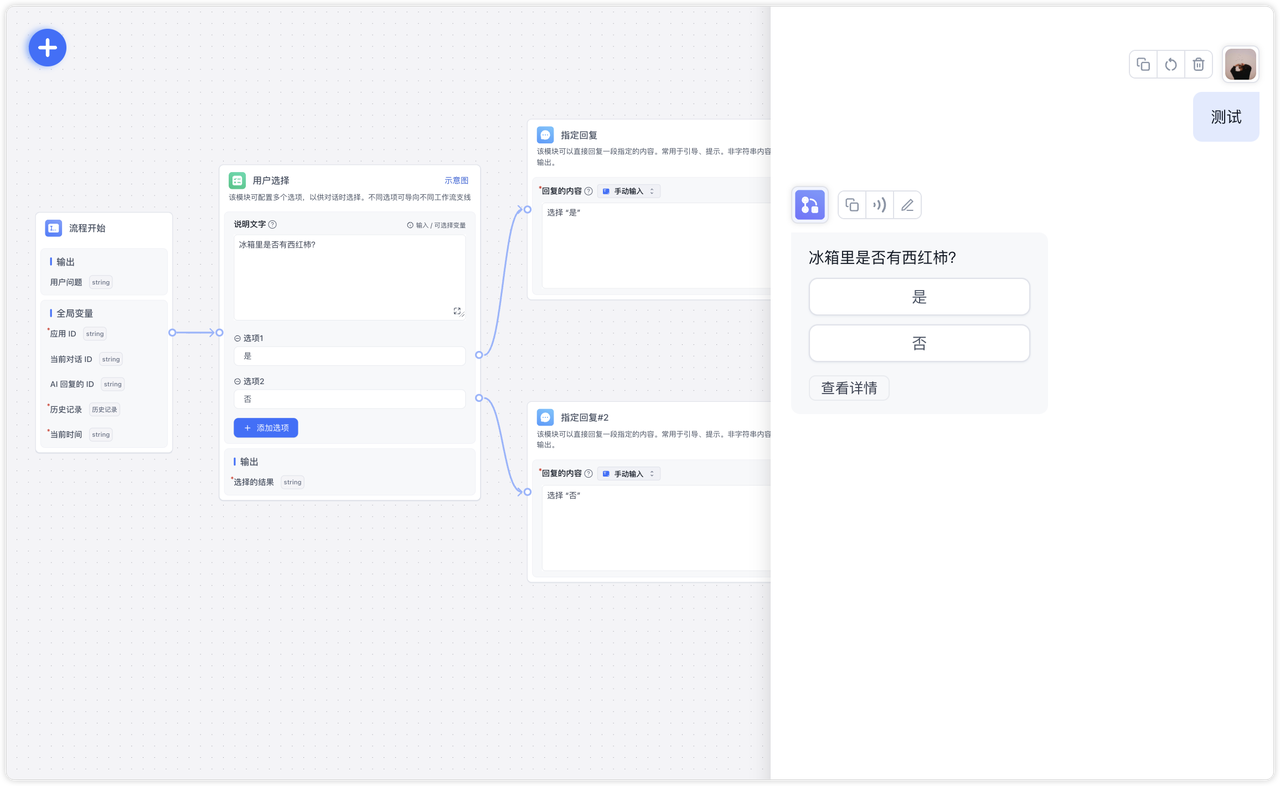Expand the 说明文字 text area to fullscreen

click(458, 311)
